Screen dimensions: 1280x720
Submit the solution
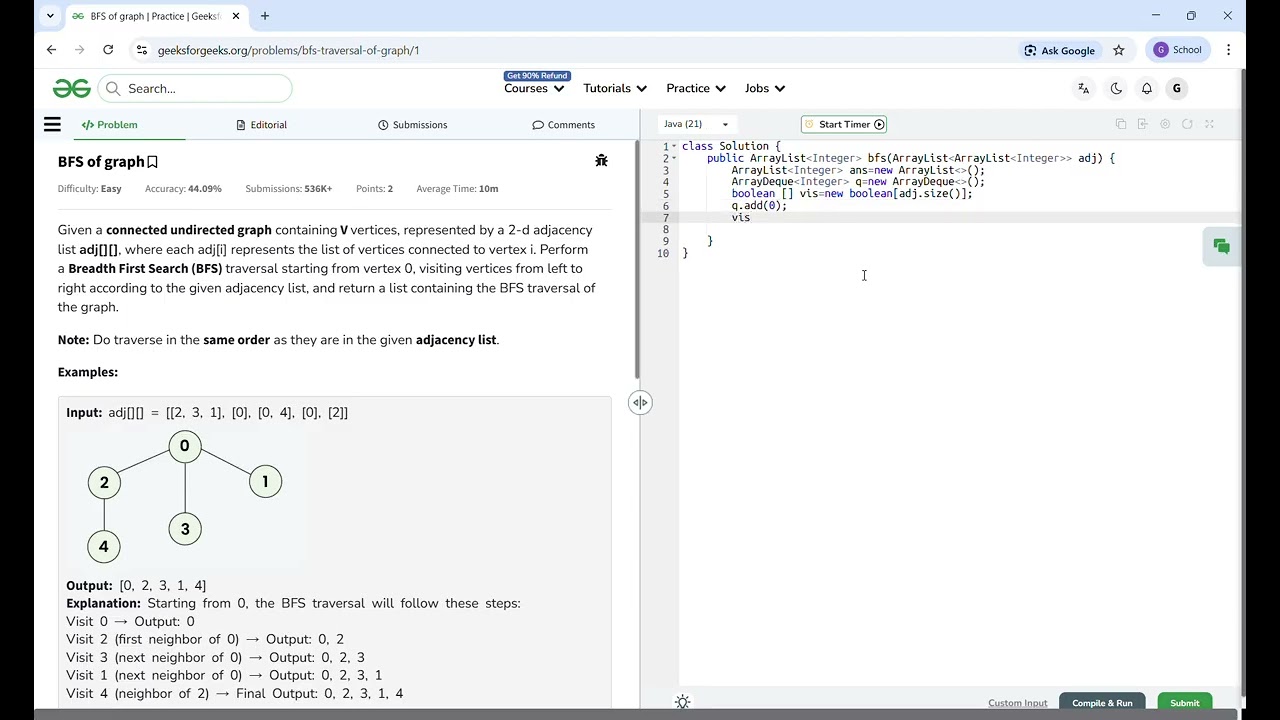pos(1185,703)
